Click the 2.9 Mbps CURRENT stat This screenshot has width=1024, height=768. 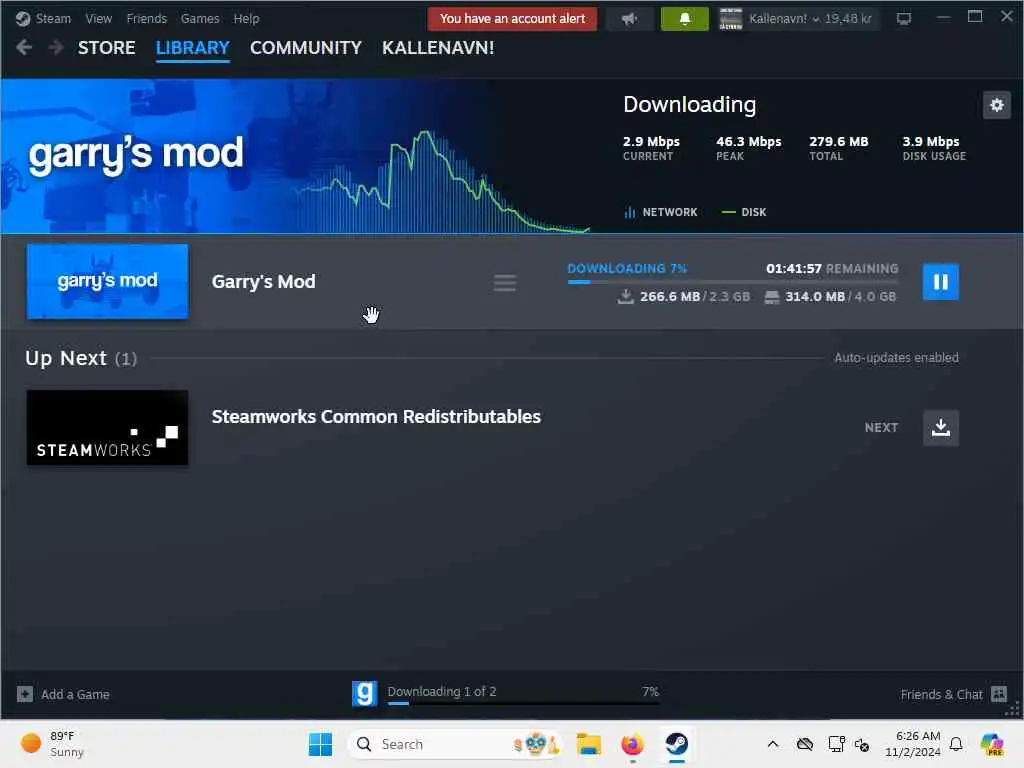[651, 148]
